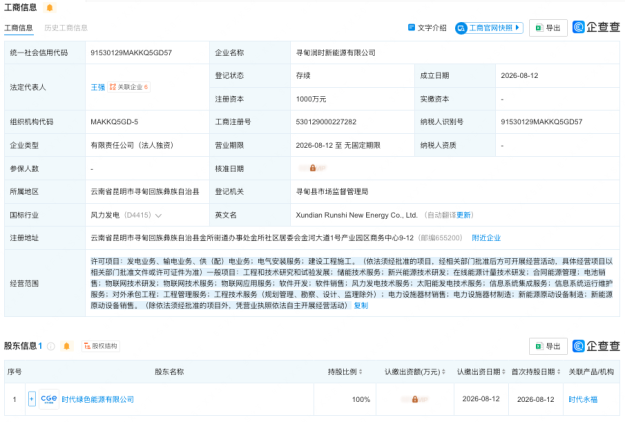
Task: Open shareholder 时代绿色能源有限公司 link
Action: (x=98, y=399)
